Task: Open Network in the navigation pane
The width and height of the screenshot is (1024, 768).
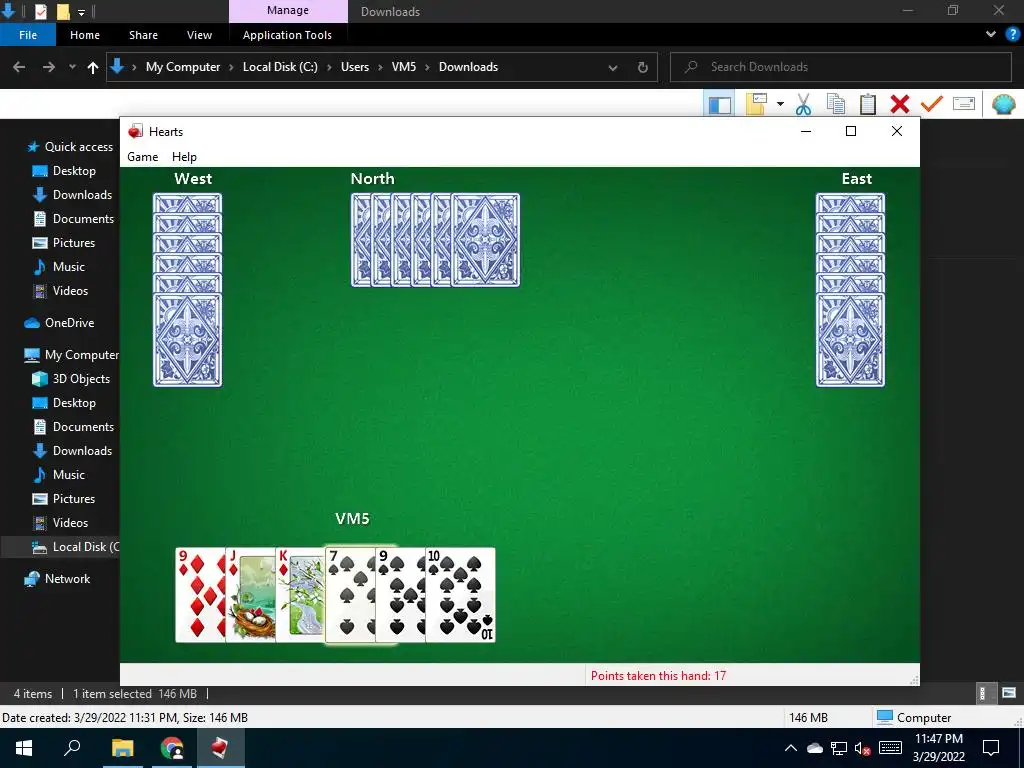Action: click(x=67, y=579)
